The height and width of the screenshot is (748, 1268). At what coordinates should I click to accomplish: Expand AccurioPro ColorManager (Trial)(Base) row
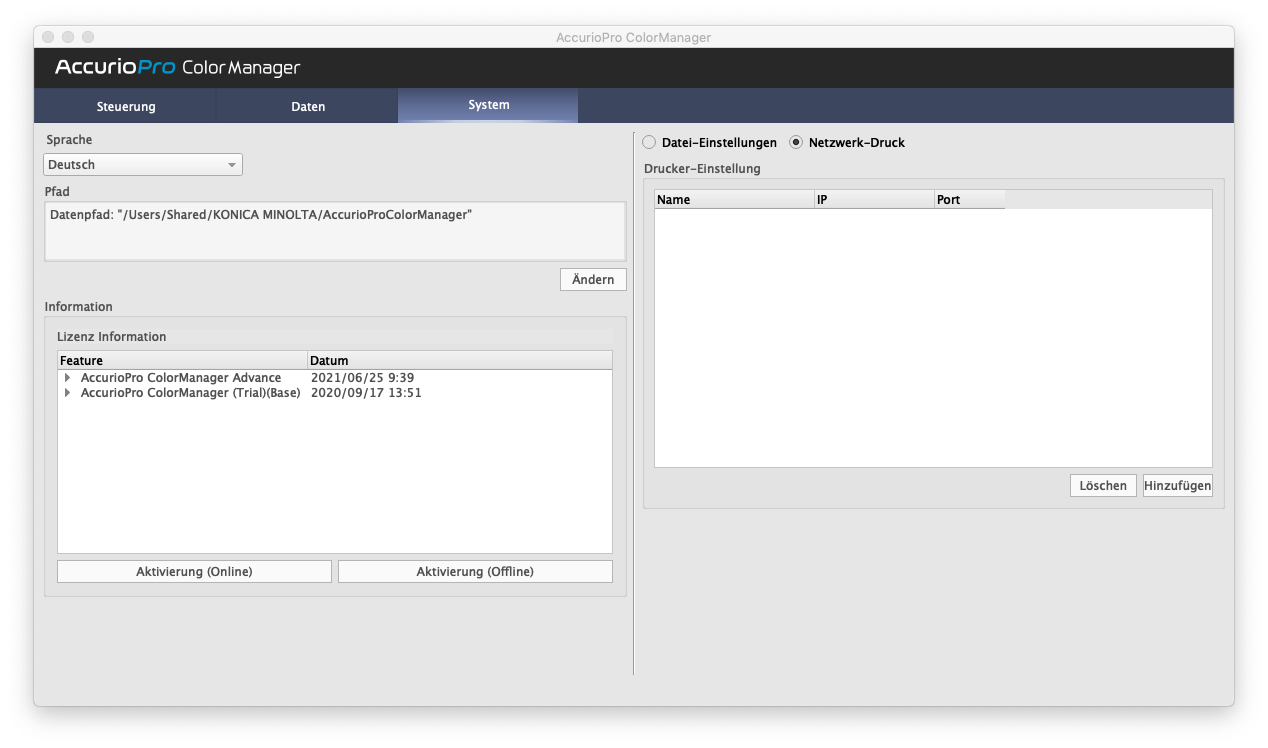[x=68, y=393]
